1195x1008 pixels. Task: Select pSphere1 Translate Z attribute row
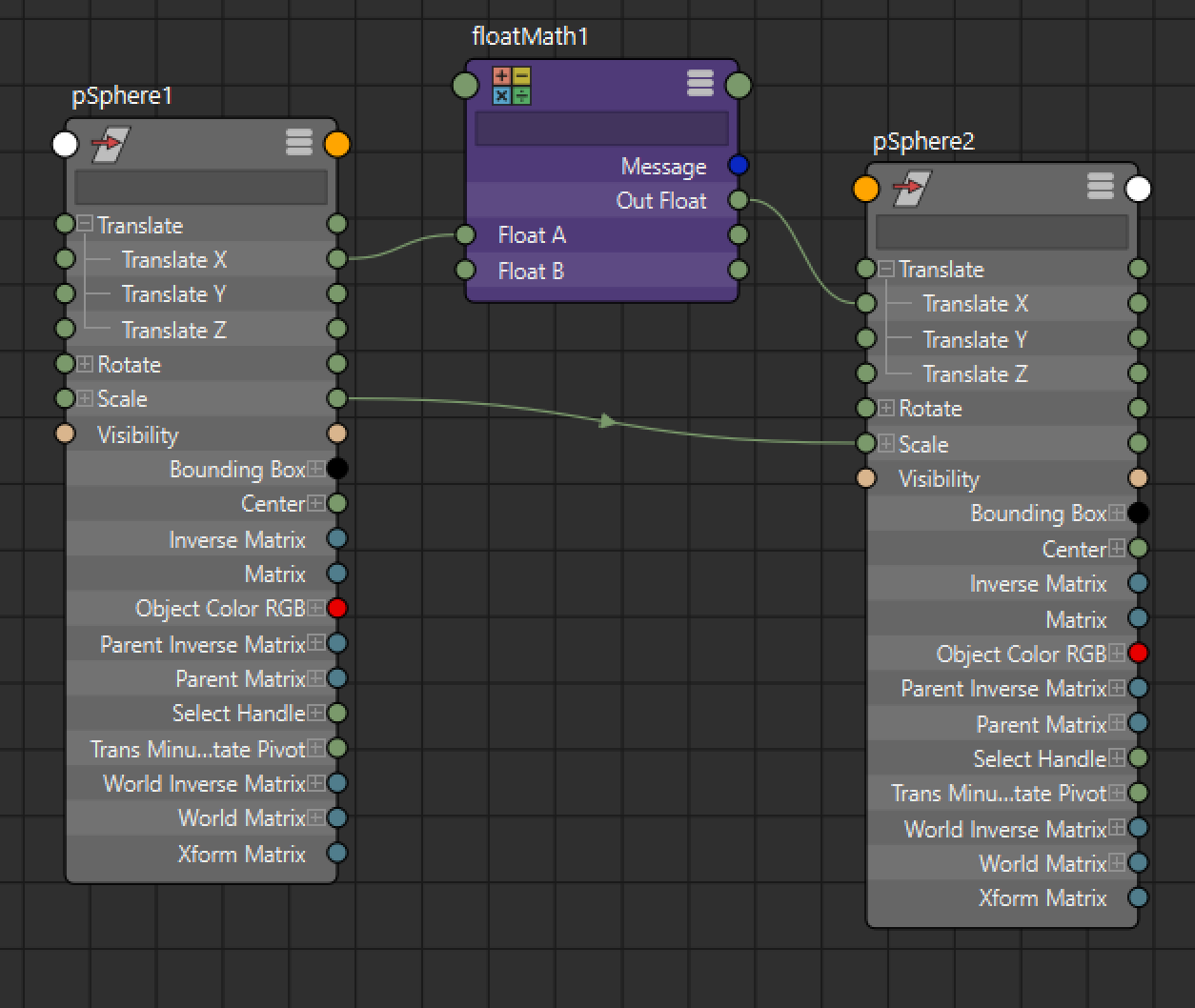coord(201,330)
